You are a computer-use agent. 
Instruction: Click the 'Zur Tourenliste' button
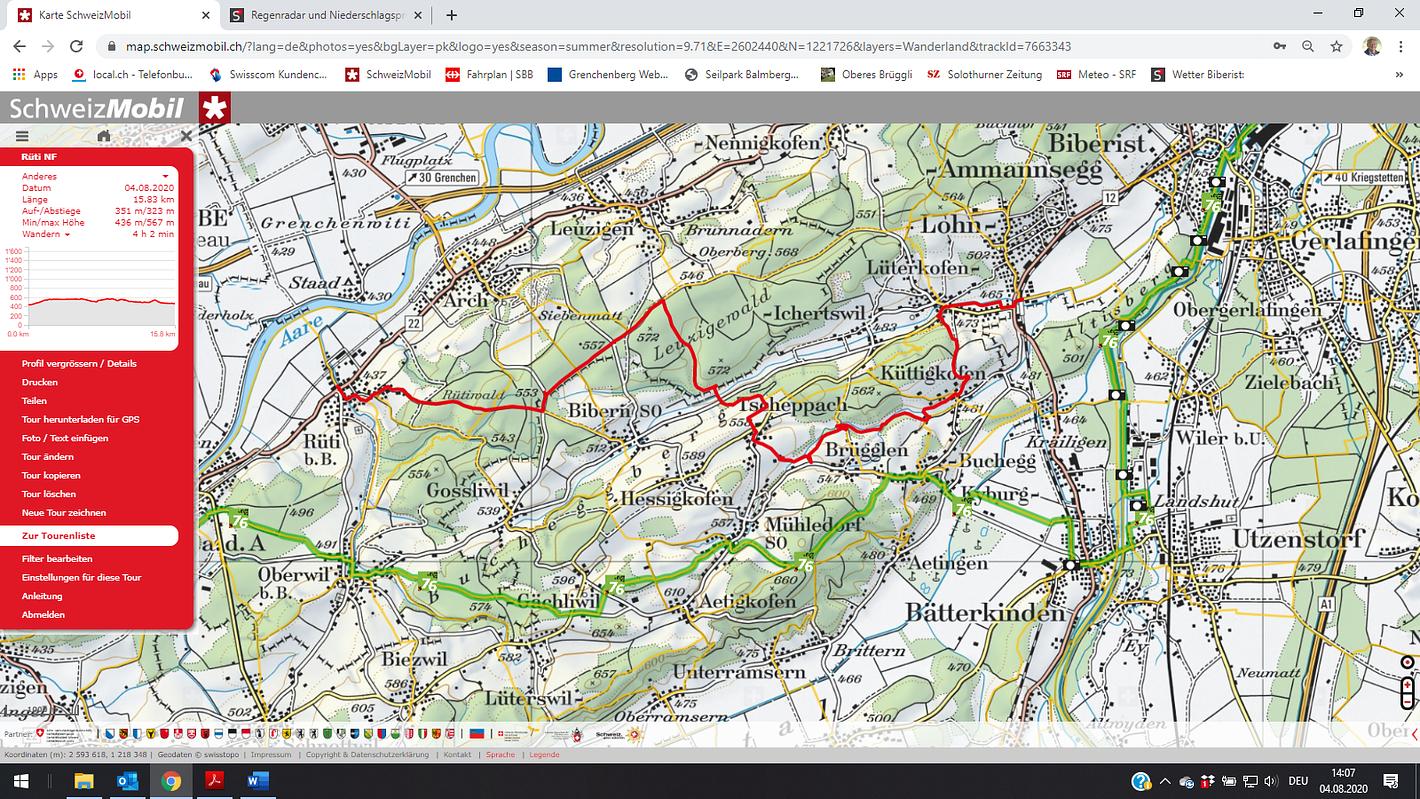[89, 536]
